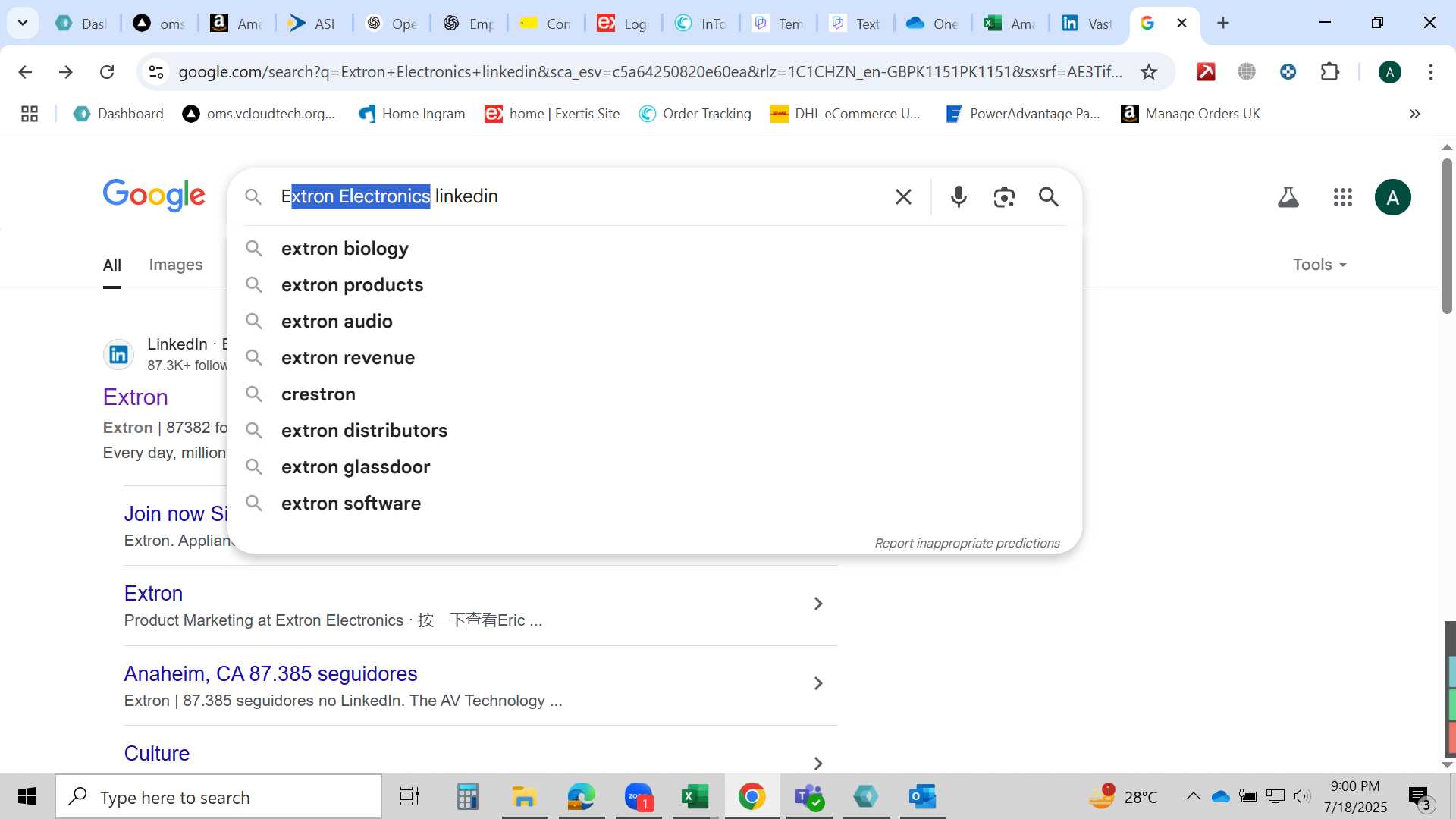Open Microsoft Edge from the taskbar
This screenshot has width=1456, height=819.
581,797
